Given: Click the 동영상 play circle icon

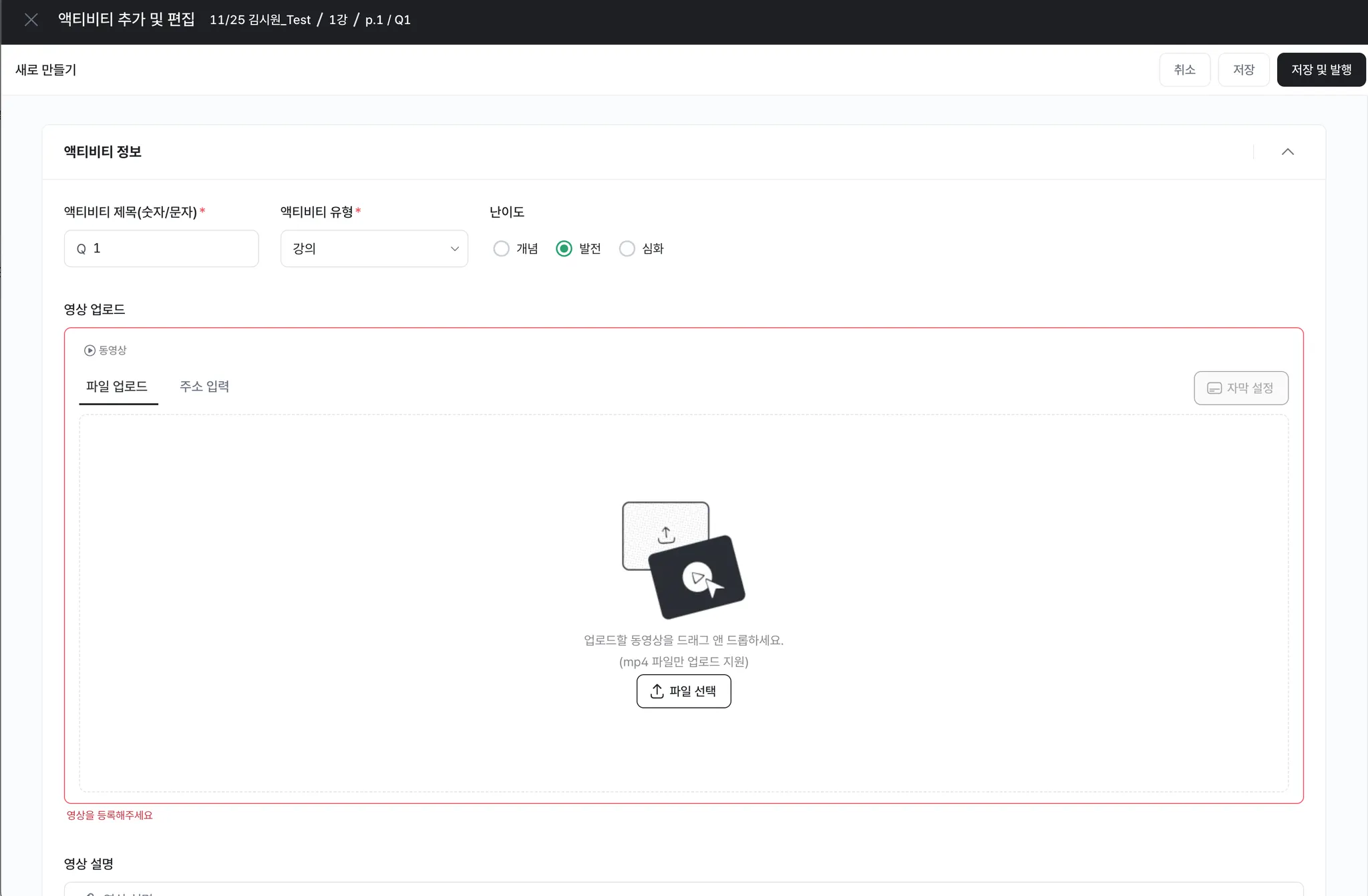Looking at the screenshot, I should point(90,351).
